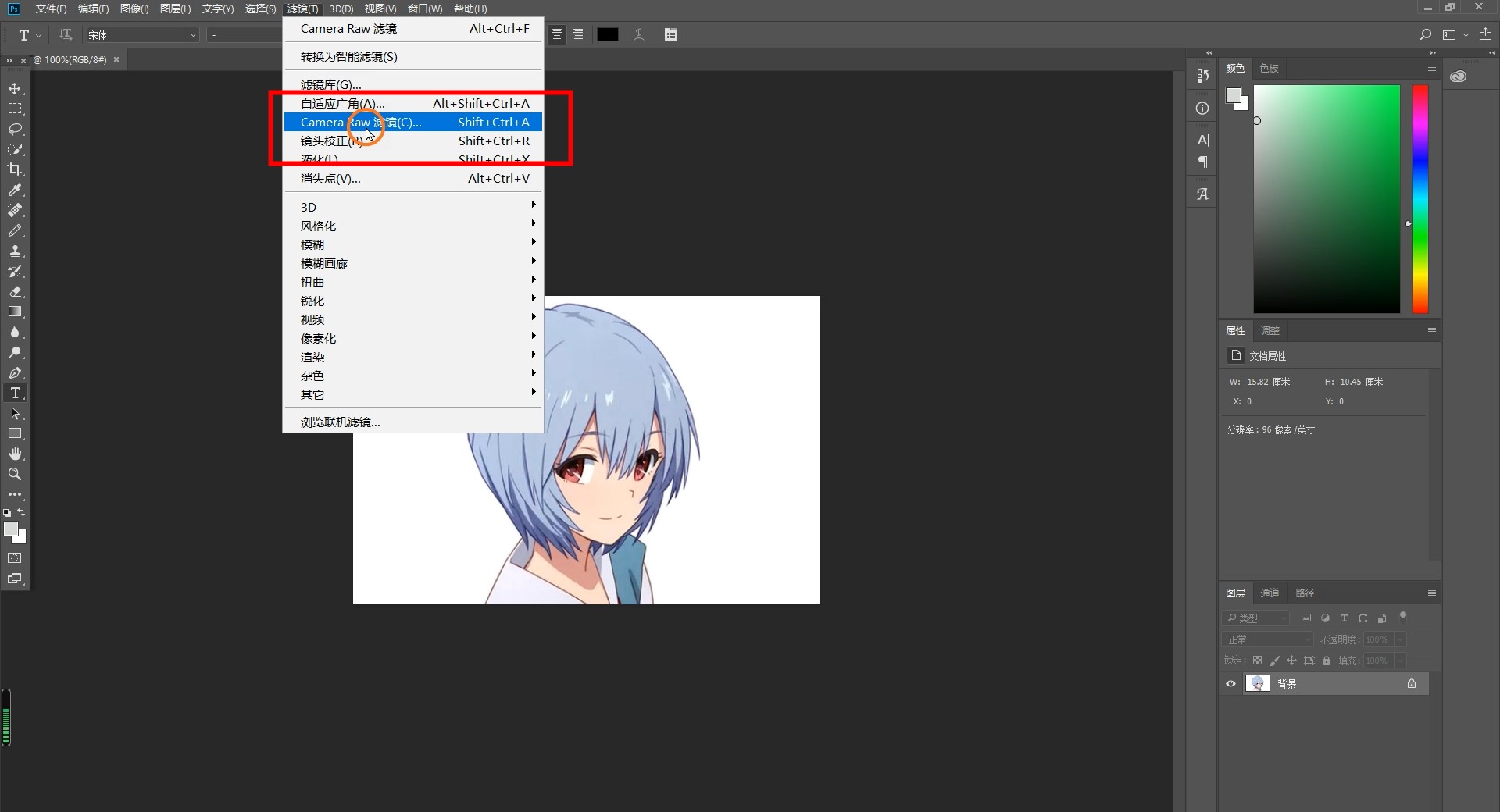Select the Quick Selection tool
The image size is (1500, 812).
pos(15,149)
